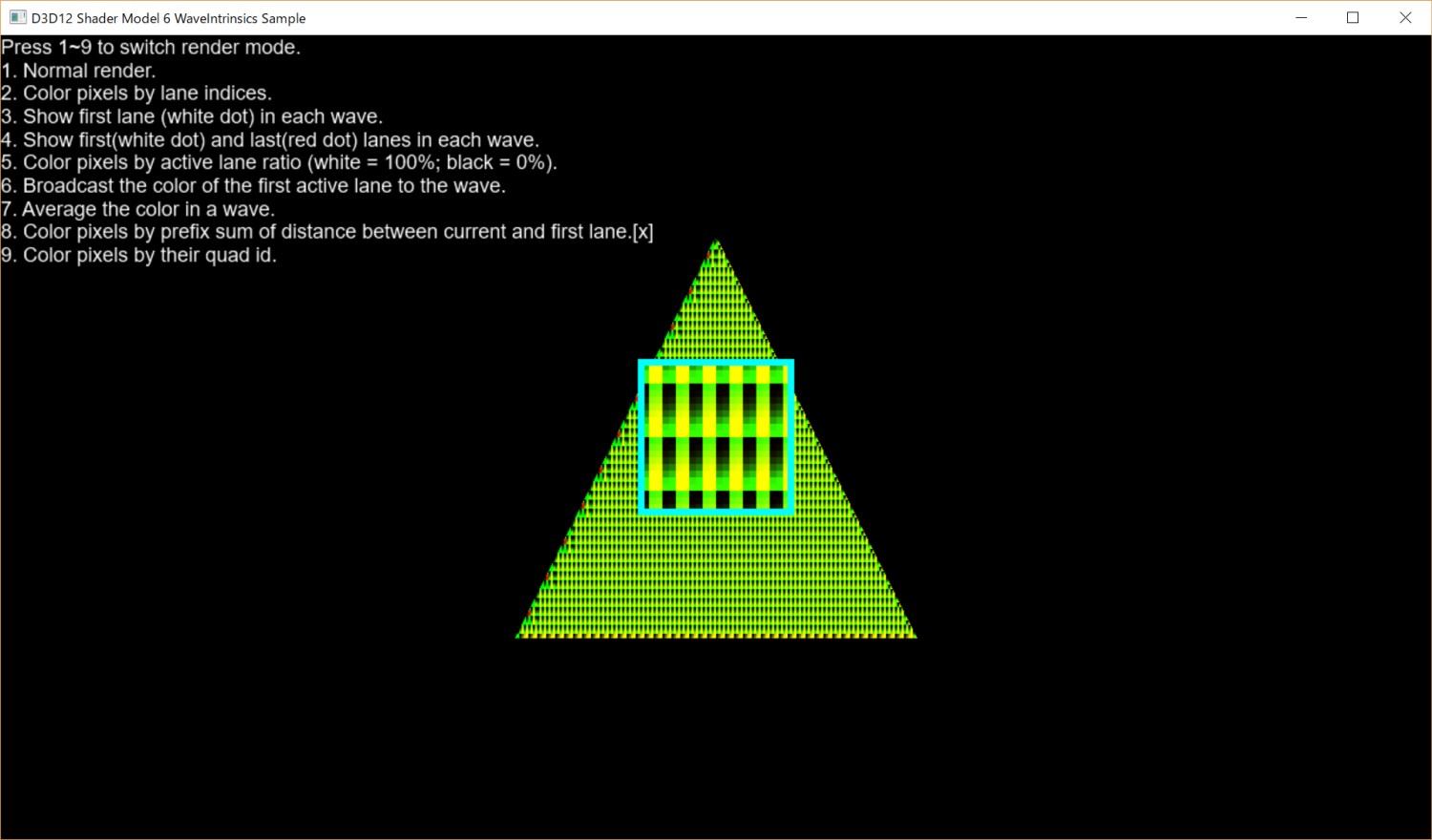This screenshot has height=840, width=1432.
Task: Click '8. Color pixels by prefix sum' line
Action: [x=327, y=232]
